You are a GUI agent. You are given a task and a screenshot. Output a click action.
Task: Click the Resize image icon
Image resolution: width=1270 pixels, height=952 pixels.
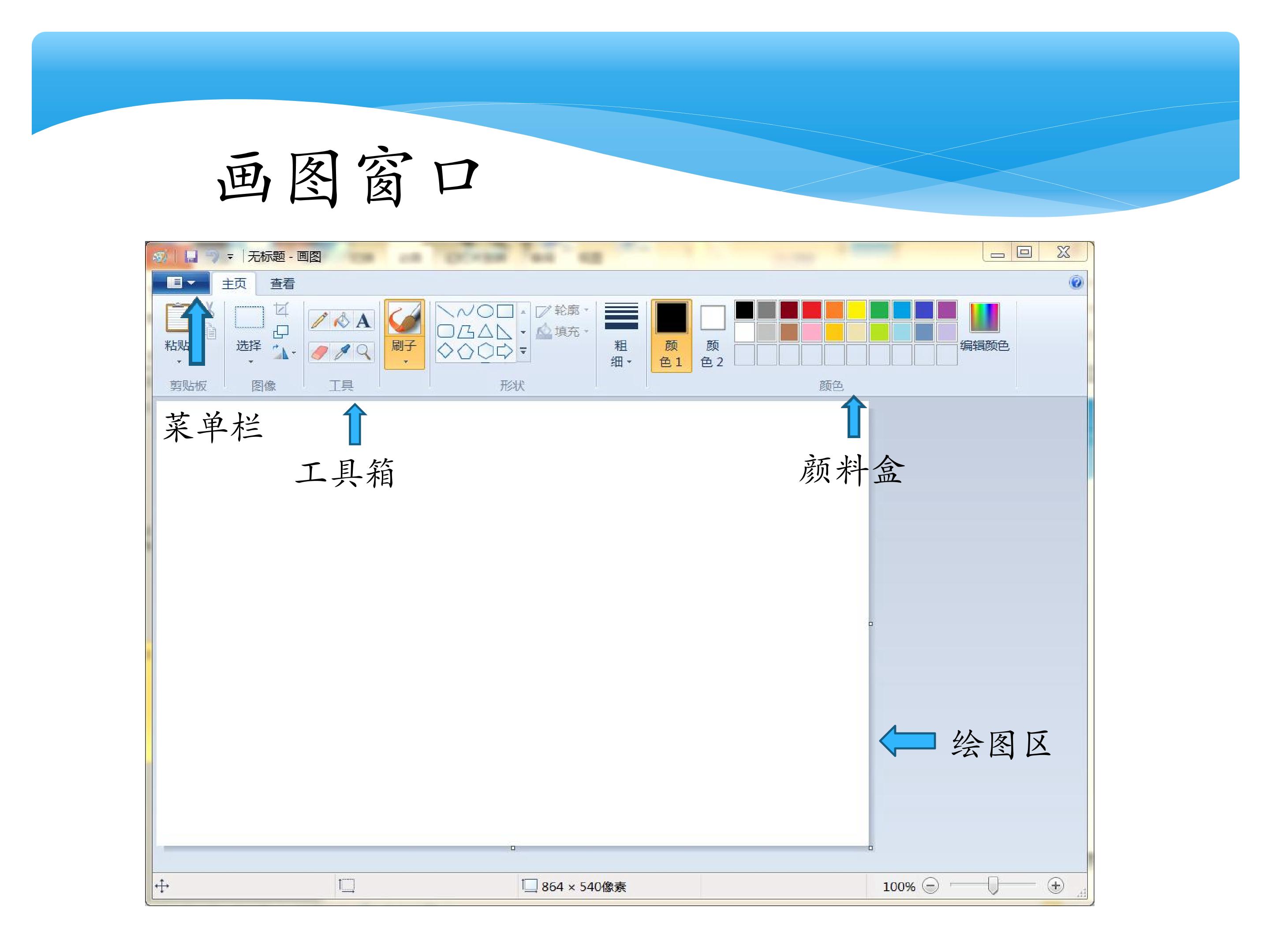281,331
